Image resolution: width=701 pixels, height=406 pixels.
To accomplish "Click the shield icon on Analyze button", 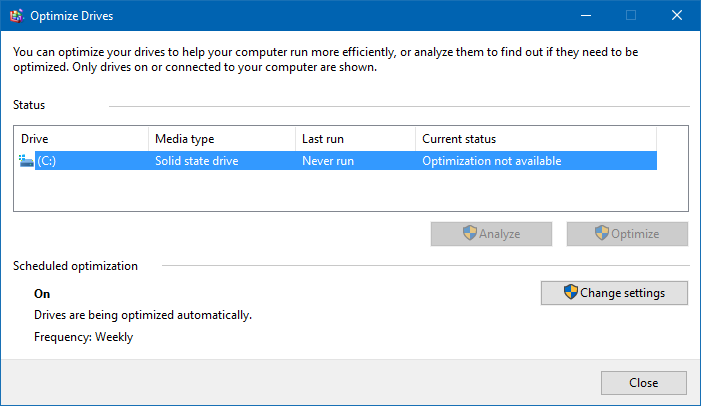I will [469, 233].
